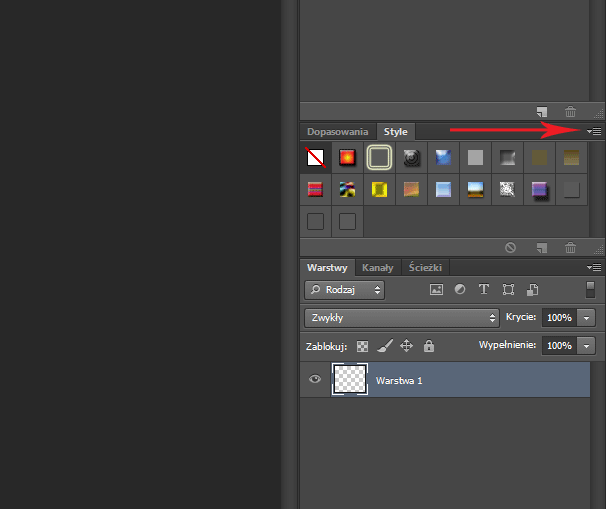The width and height of the screenshot is (606, 509).
Task: Apply the red and purple striped style
Action: tap(315, 189)
